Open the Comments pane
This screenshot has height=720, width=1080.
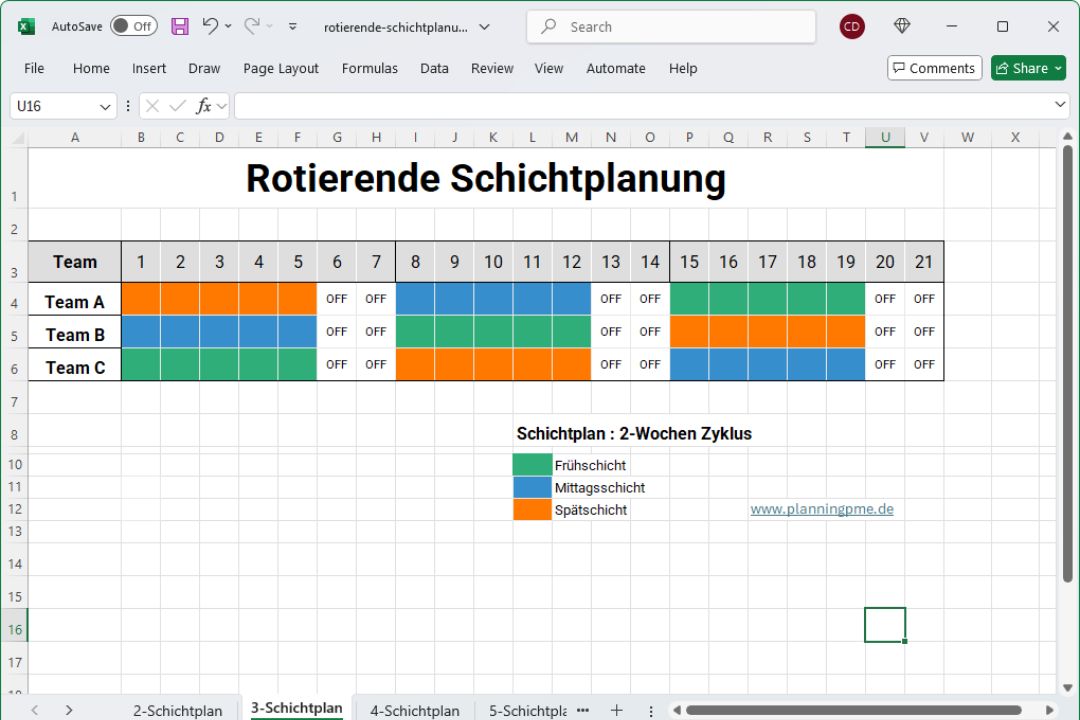[x=934, y=68]
